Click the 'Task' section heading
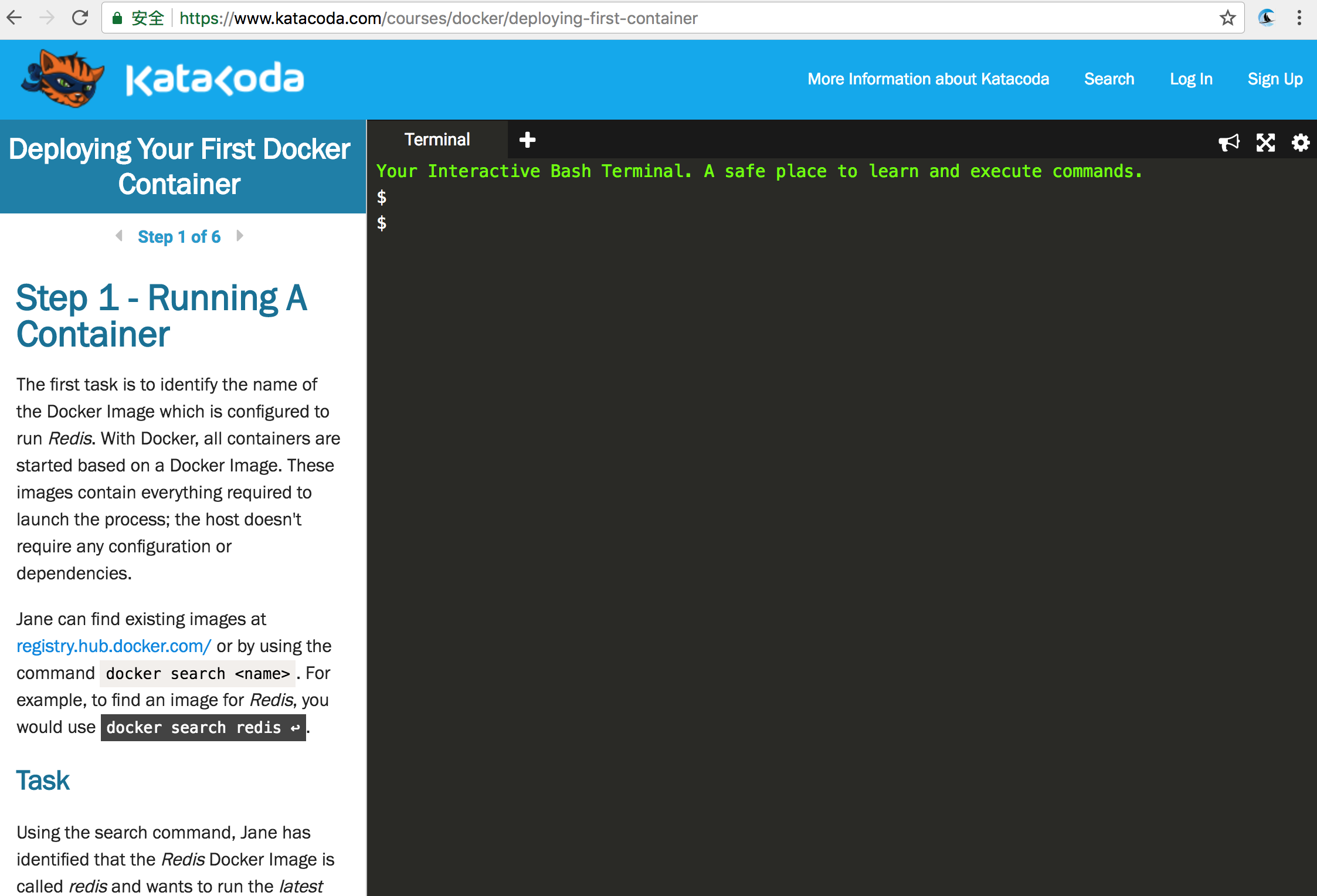The height and width of the screenshot is (896, 1317). click(43, 780)
